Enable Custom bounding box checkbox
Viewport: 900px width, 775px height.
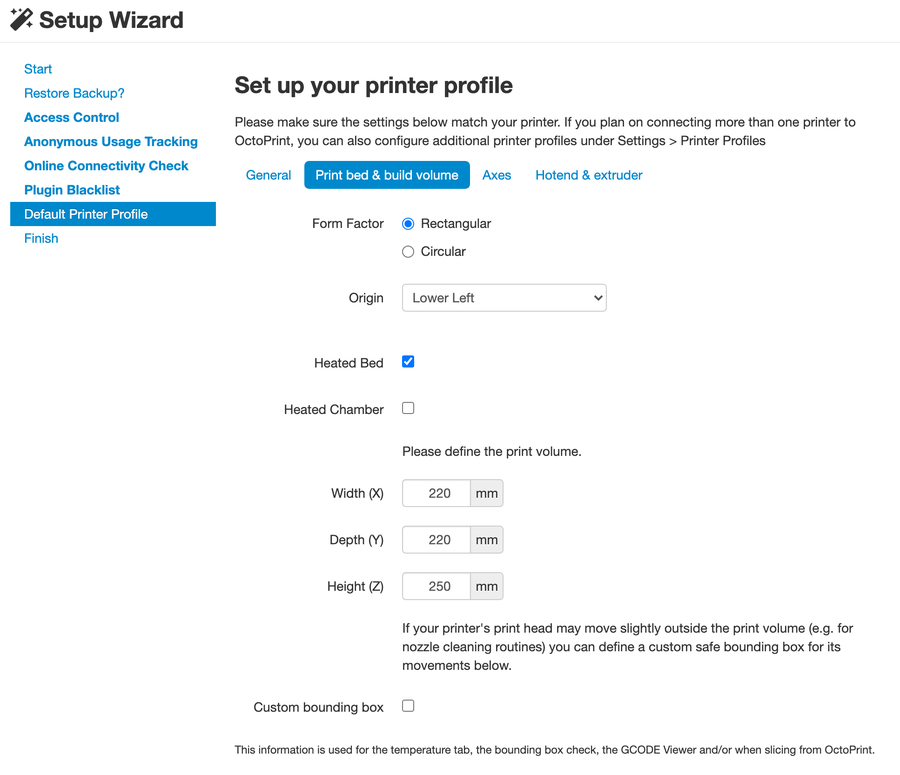[408, 706]
